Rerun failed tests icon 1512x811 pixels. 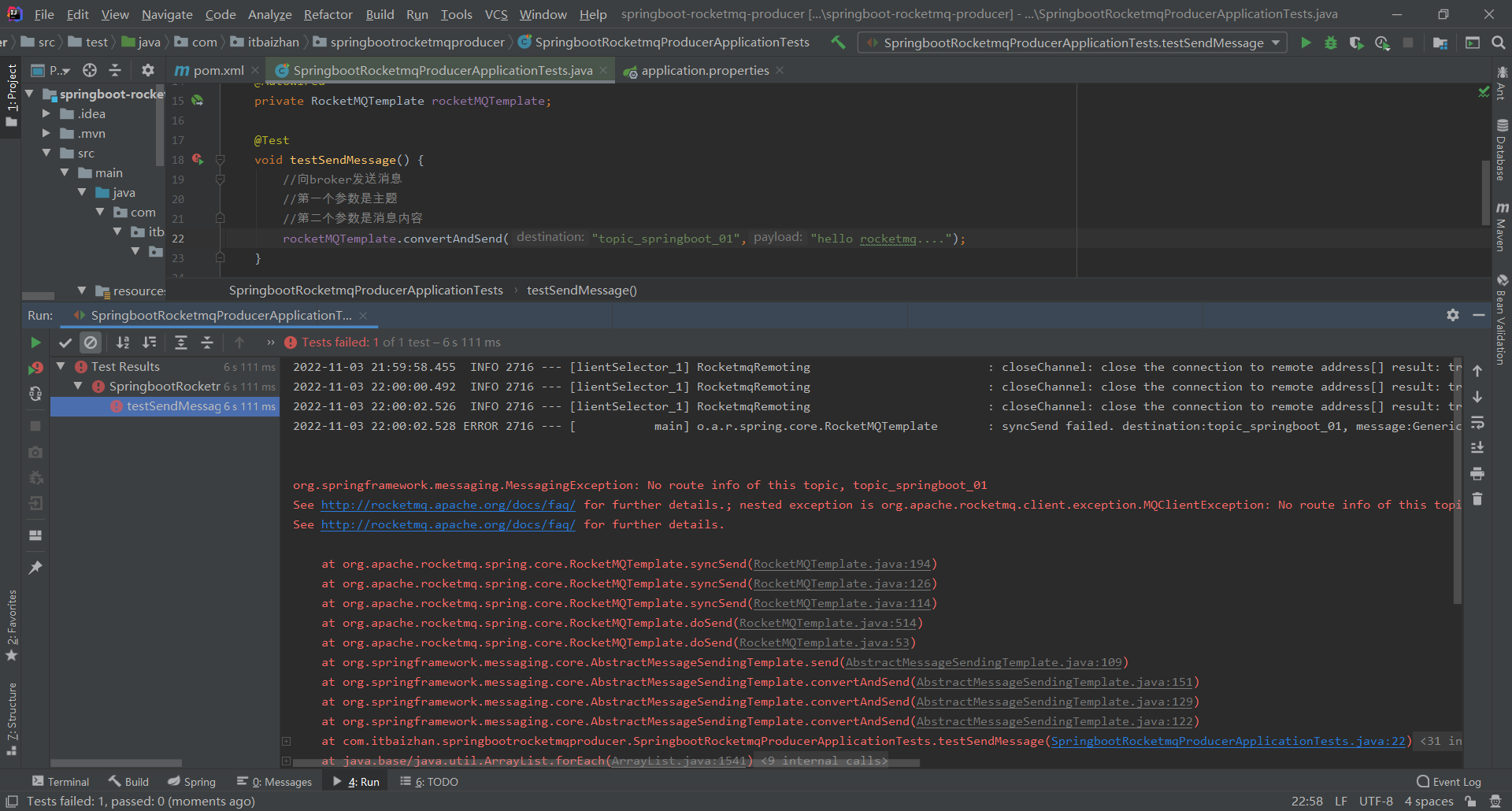(35, 368)
